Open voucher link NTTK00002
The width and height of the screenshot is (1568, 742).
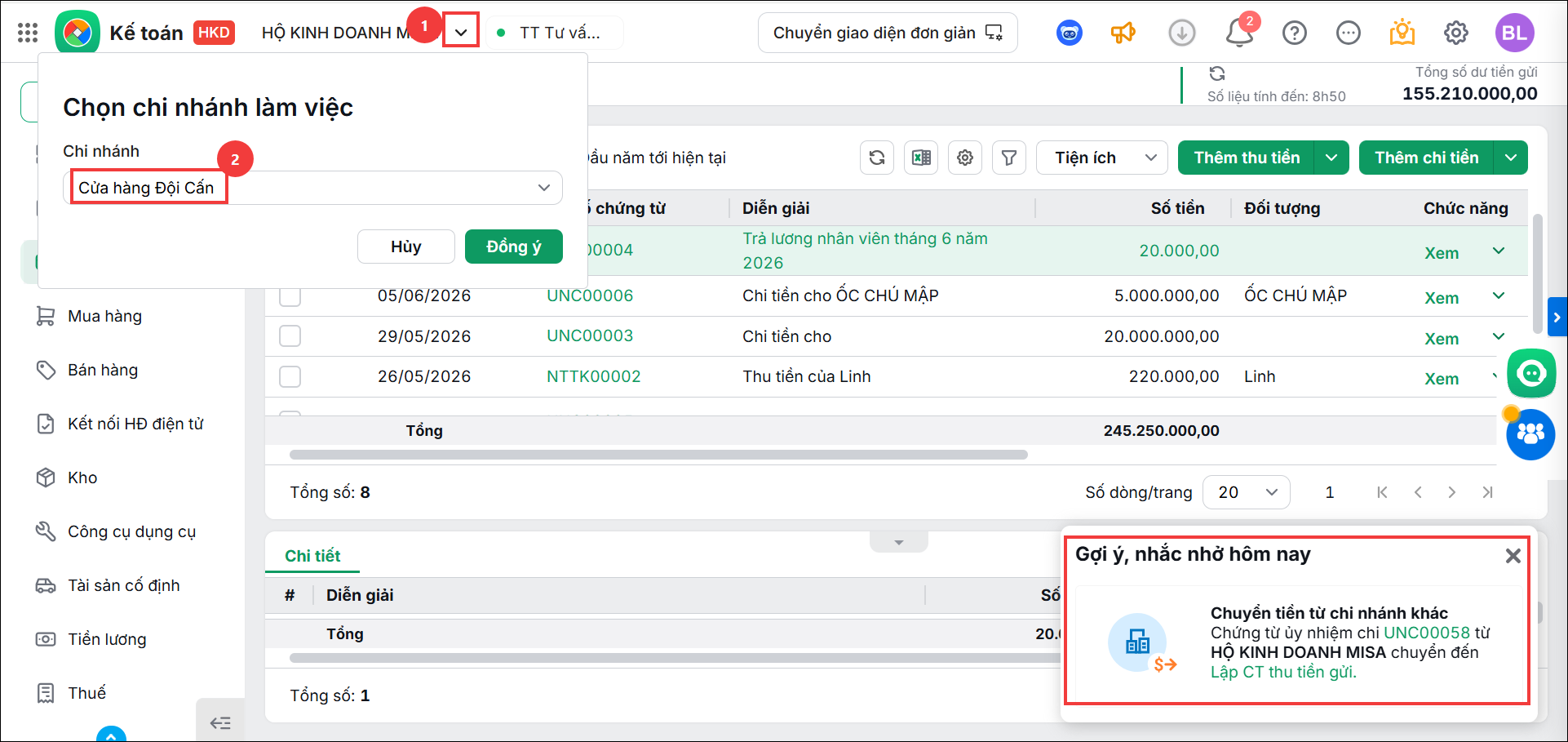594,376
